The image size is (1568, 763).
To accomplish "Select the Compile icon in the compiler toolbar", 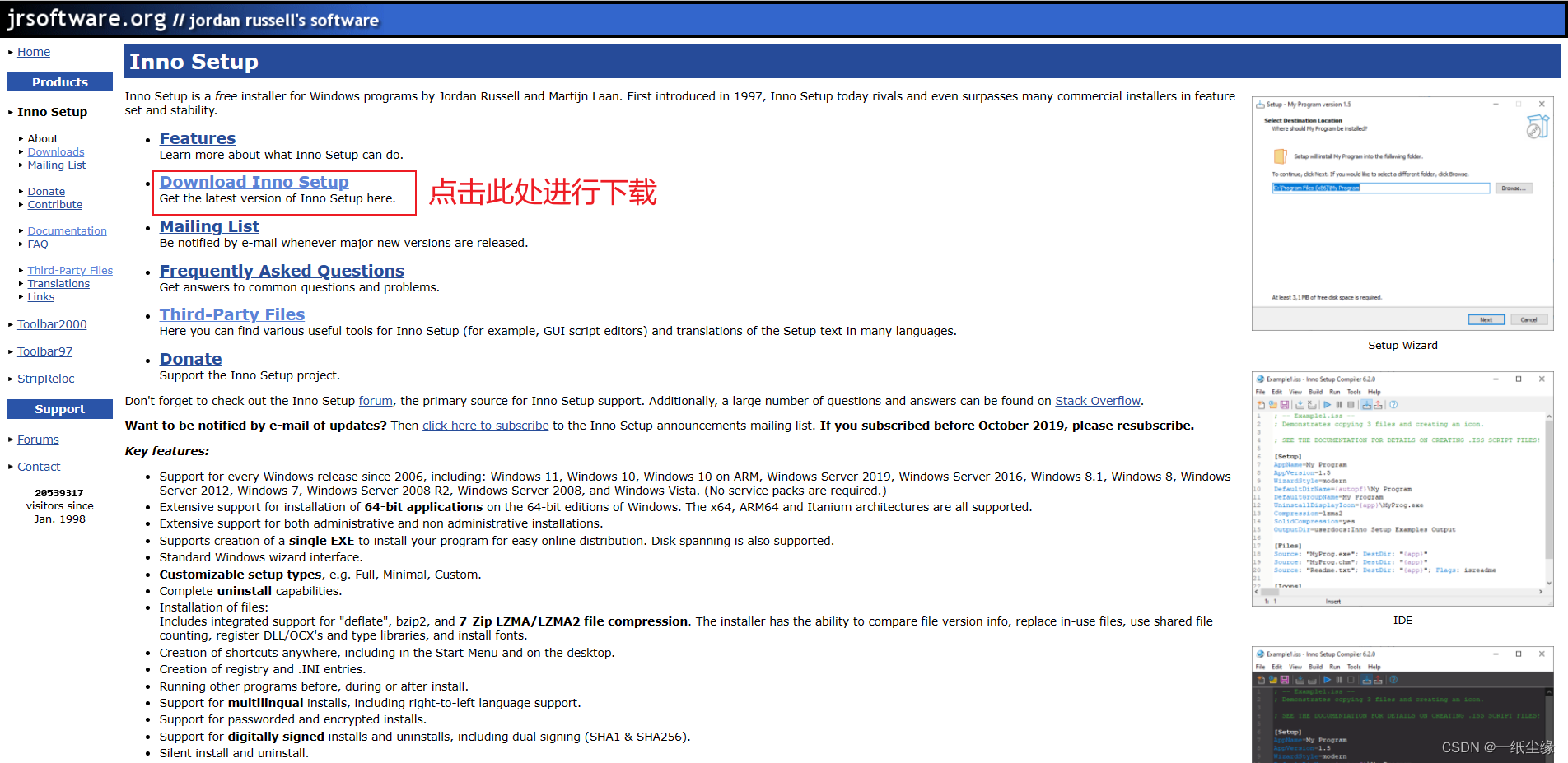I will coord(1300,405).
